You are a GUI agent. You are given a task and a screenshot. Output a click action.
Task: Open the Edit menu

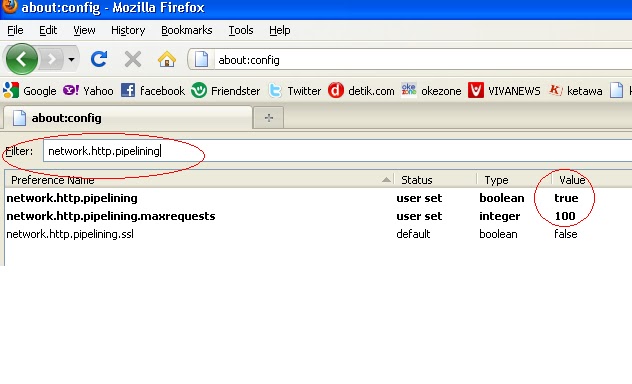[x=48, y=30]
